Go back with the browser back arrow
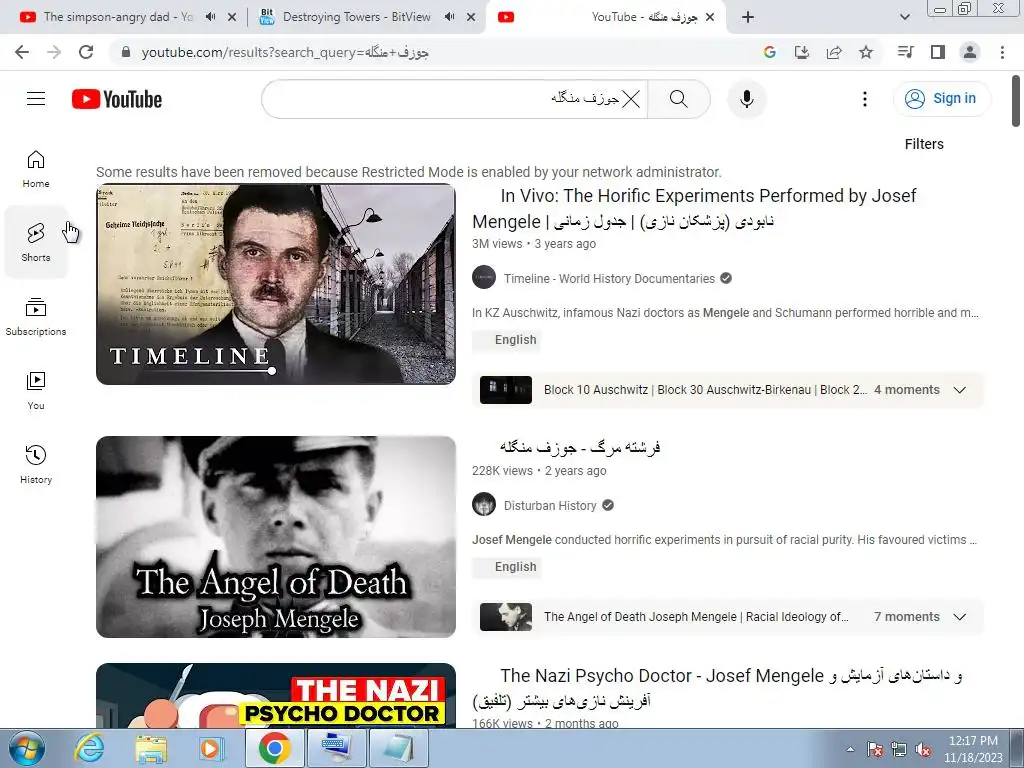Screen dimensions: 1024x768 coord(22,52)
